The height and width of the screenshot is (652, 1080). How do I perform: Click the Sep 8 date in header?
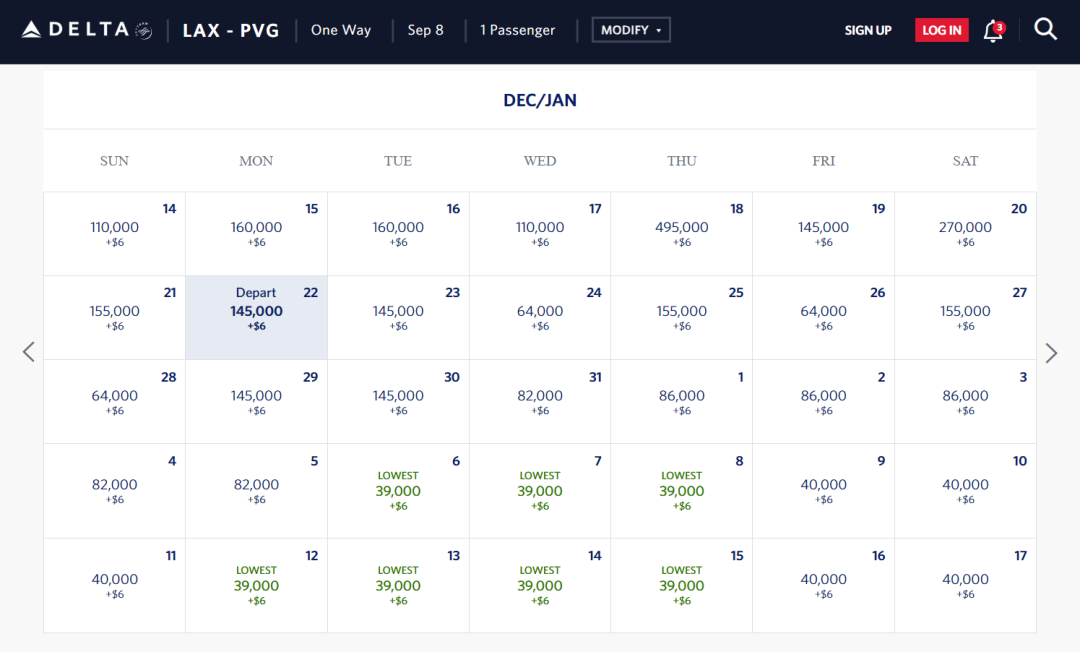pos(425,30)
